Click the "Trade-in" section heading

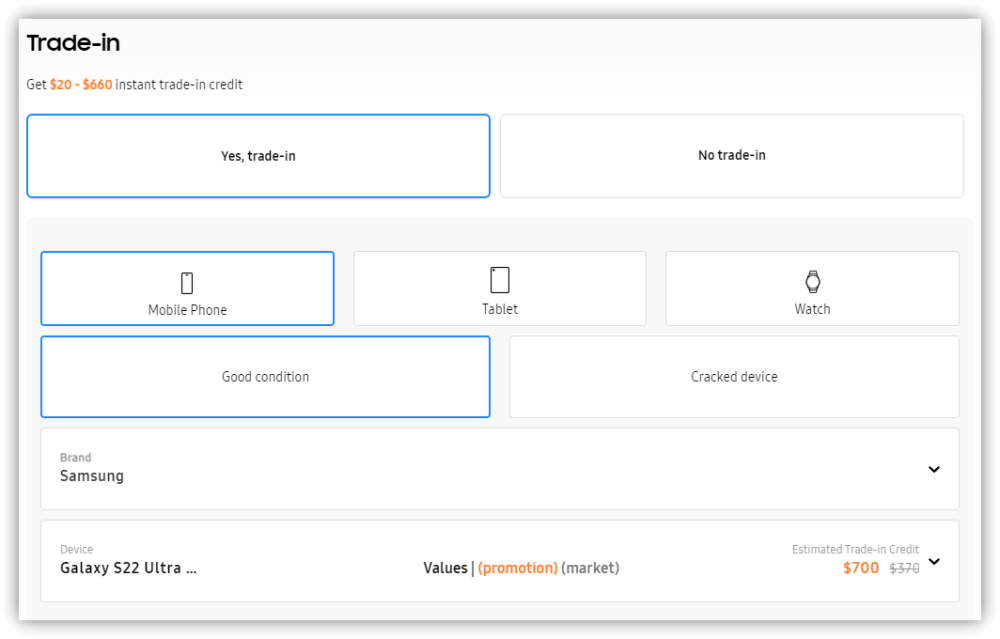(73, 43)
